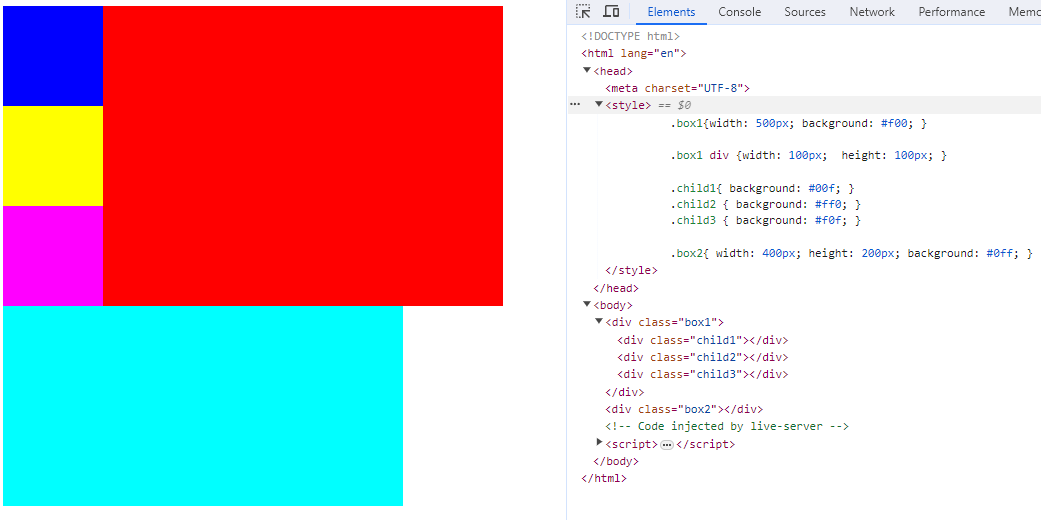Select the div class child3 node

tap(702, 375)
